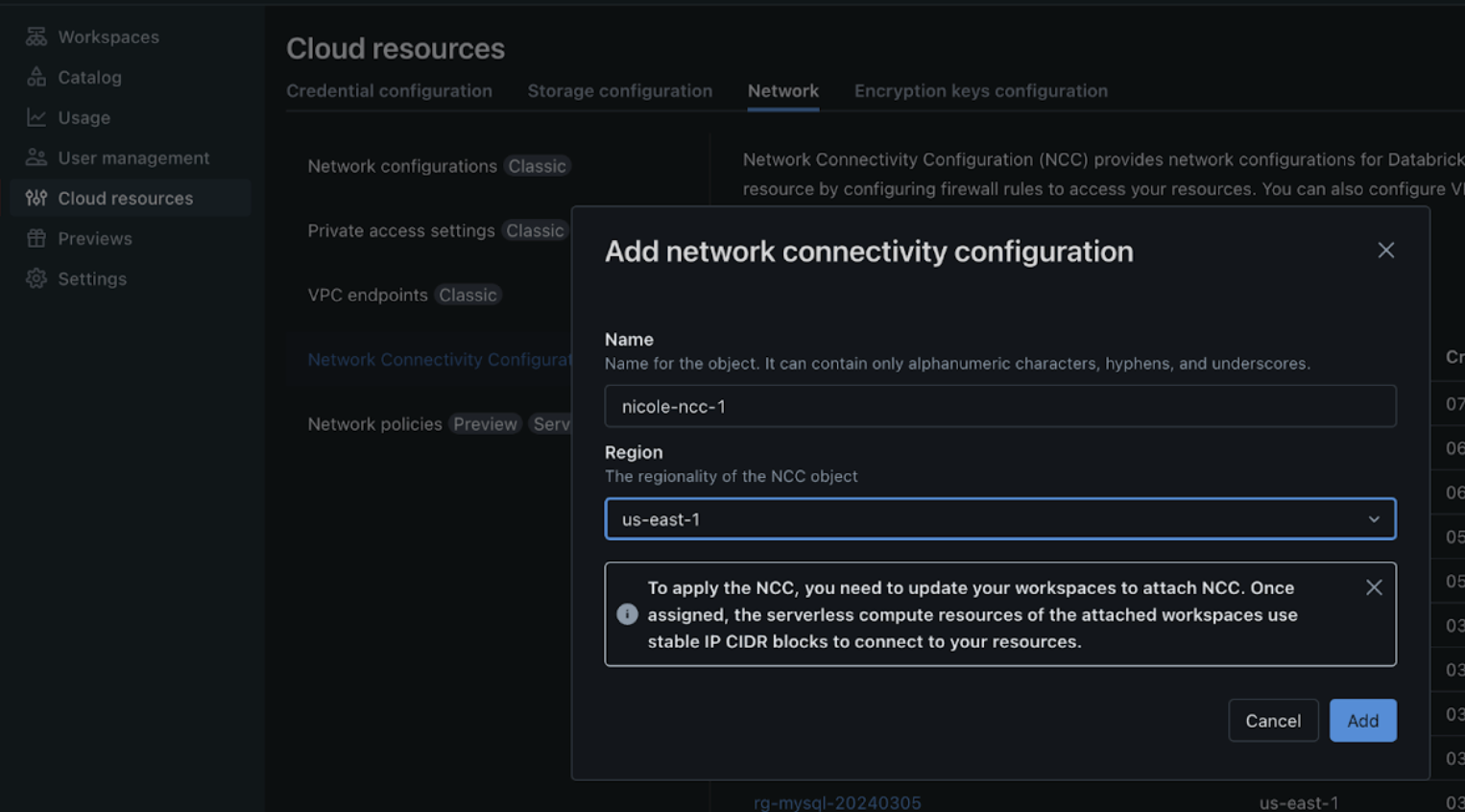Click the info icon in NCC notice
The image size is (1465, 812).
pyautogui.click(x=627, y=614)
